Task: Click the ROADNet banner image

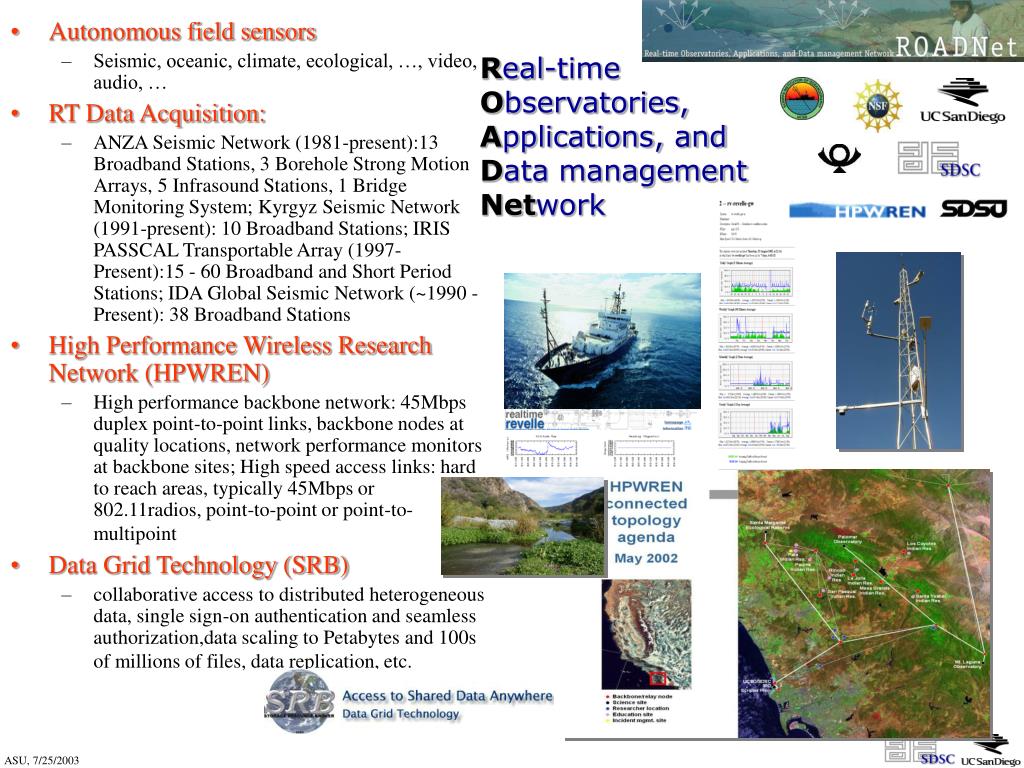Action: pyautogui.click(x=833, y=31)
